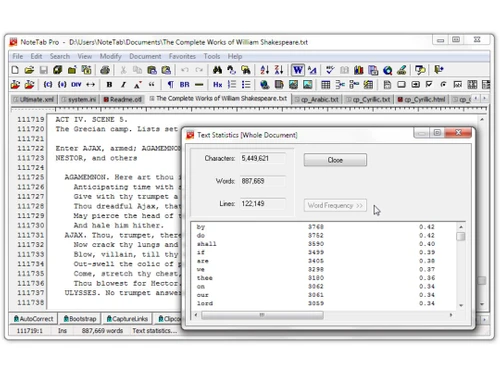
Task: Open the Tools menu
Action: point(212,56)
